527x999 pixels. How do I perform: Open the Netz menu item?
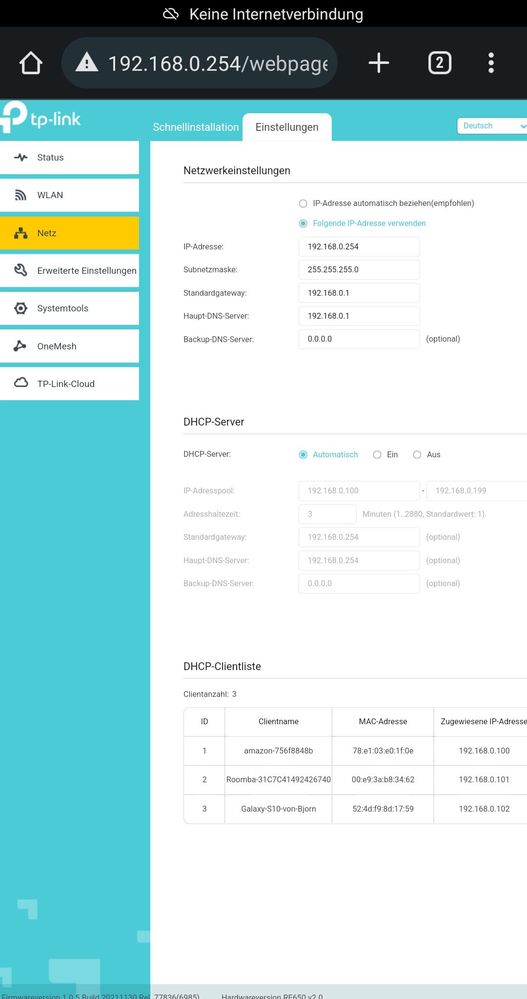click(x=69, y=233)
